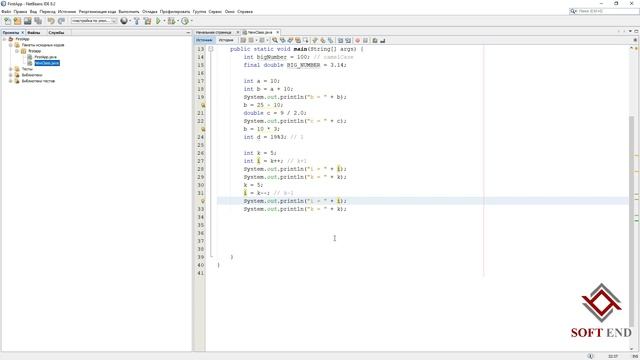Minimize the projects panel using dash button
640x360 pixels.
(188, 32)
